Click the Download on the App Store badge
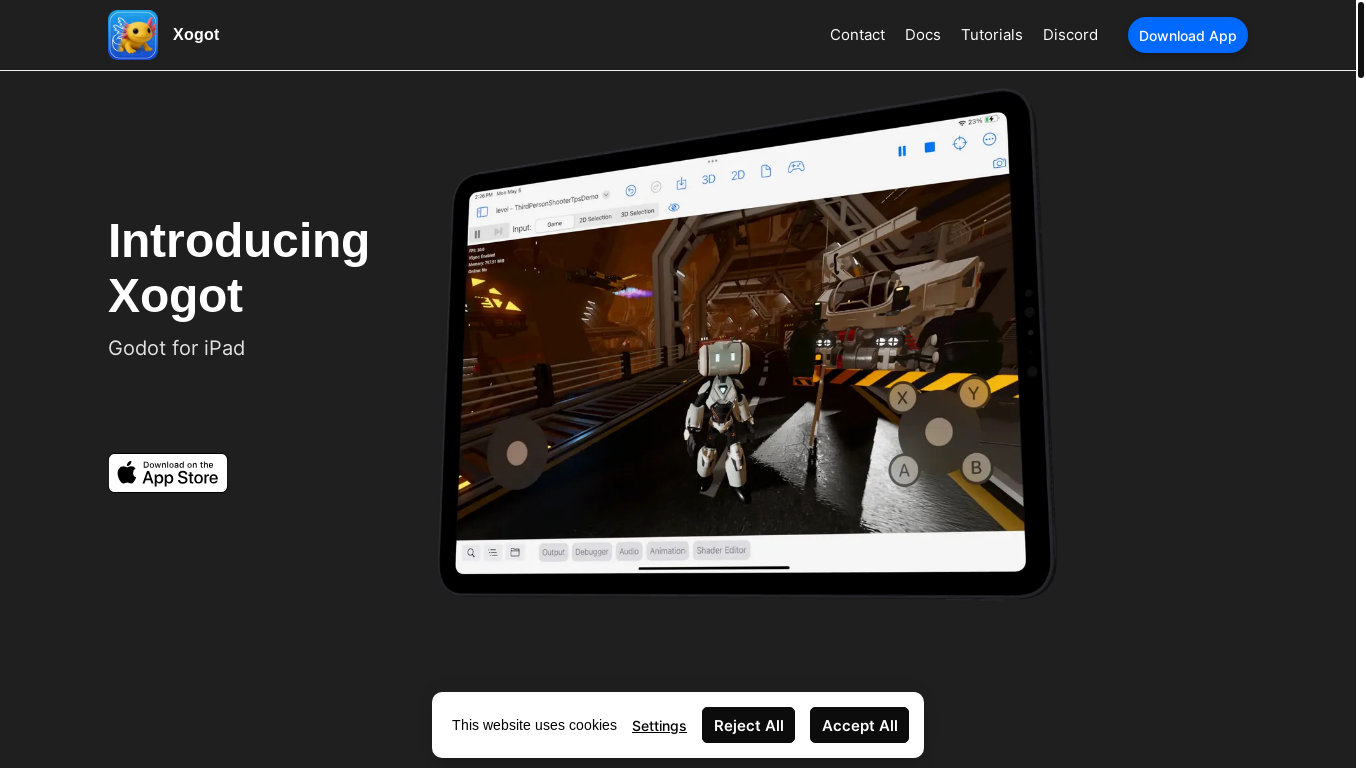This screenshot has height=768, width=1366. (168, 473)
